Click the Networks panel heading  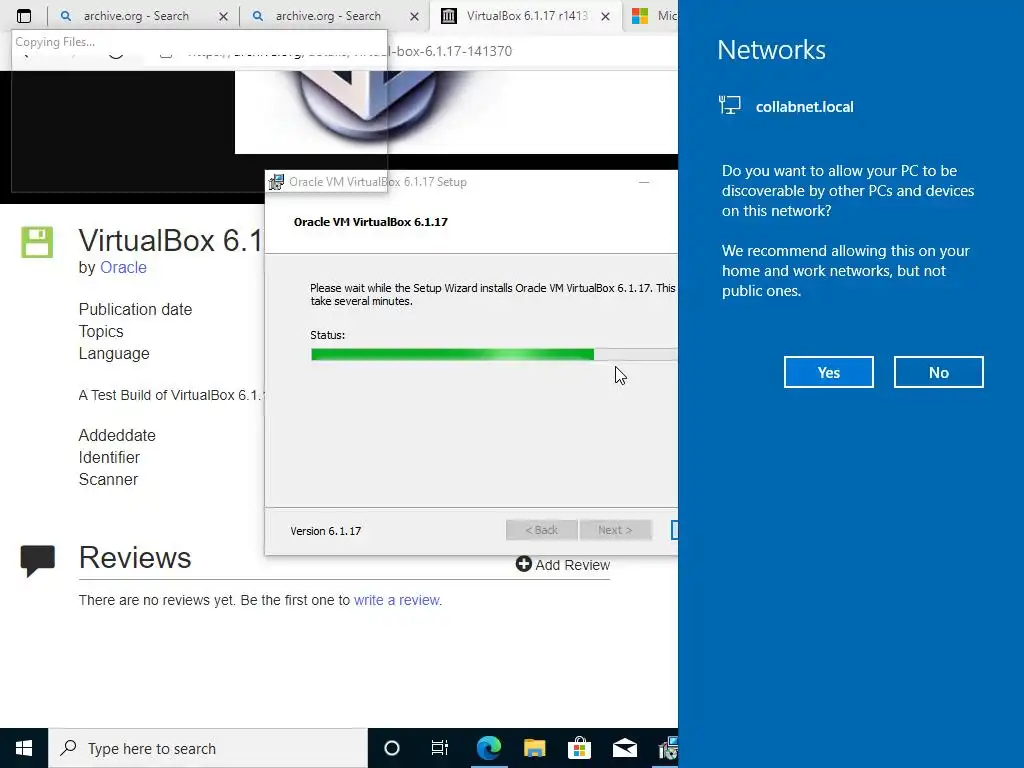point(771,50)
